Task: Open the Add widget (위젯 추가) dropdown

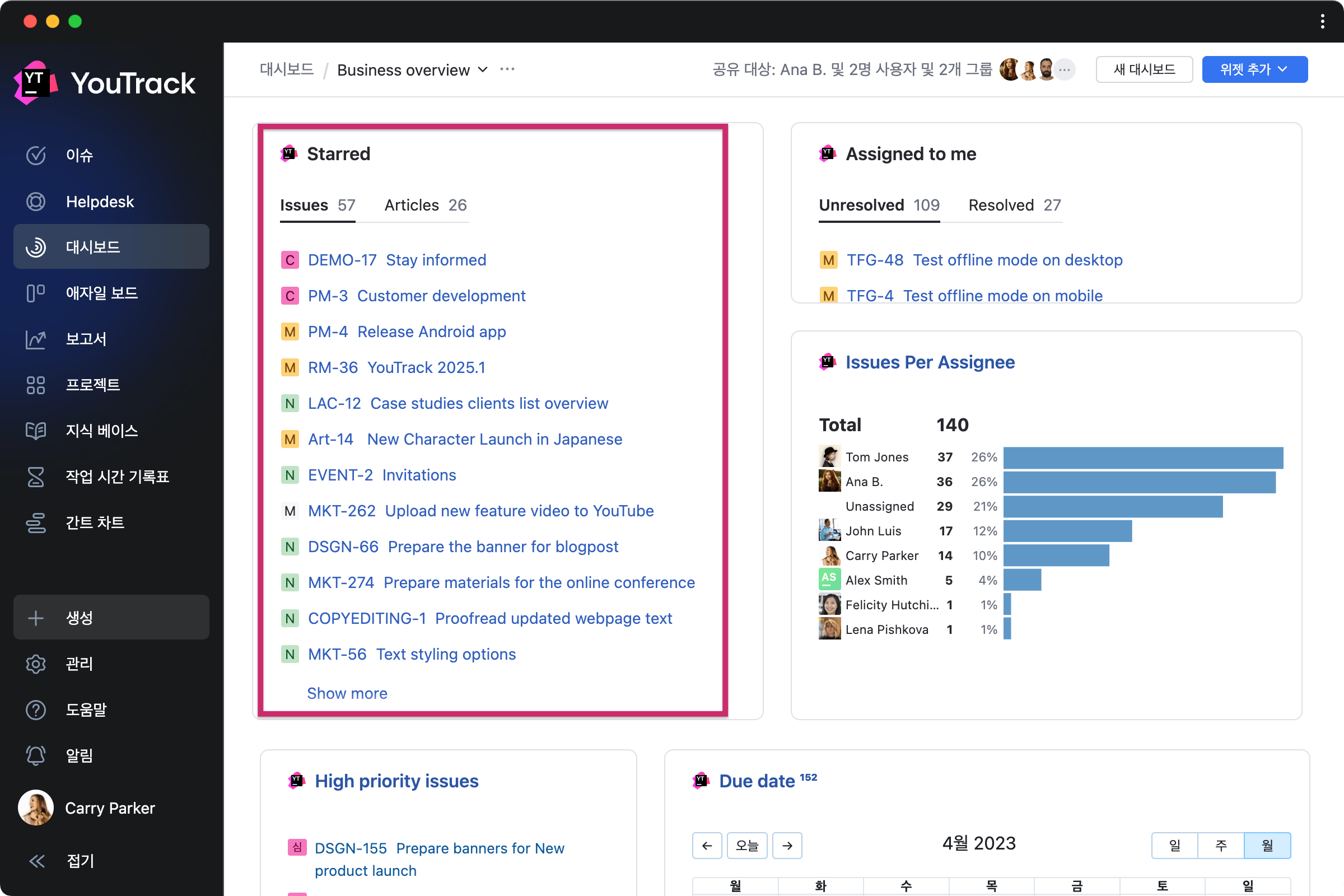Action: (1254, 69)
